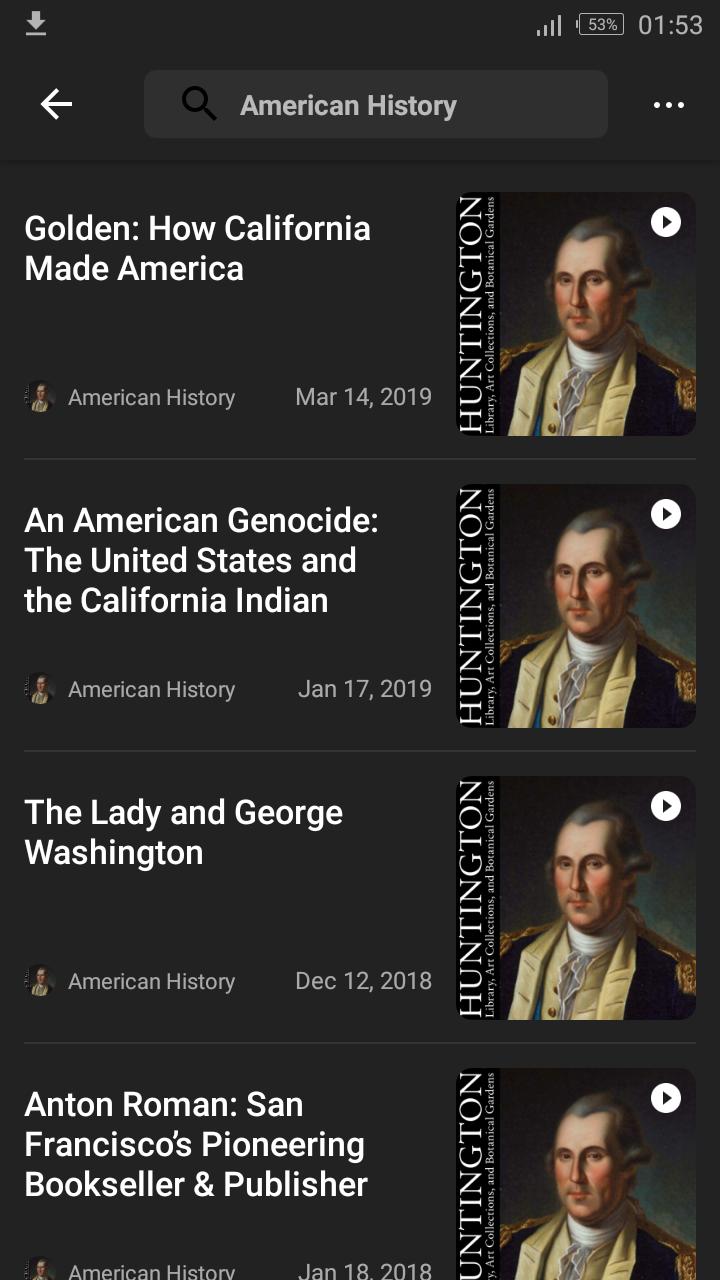
Task: Tap American History avatar under Golden episode
Action: [40, 397]
